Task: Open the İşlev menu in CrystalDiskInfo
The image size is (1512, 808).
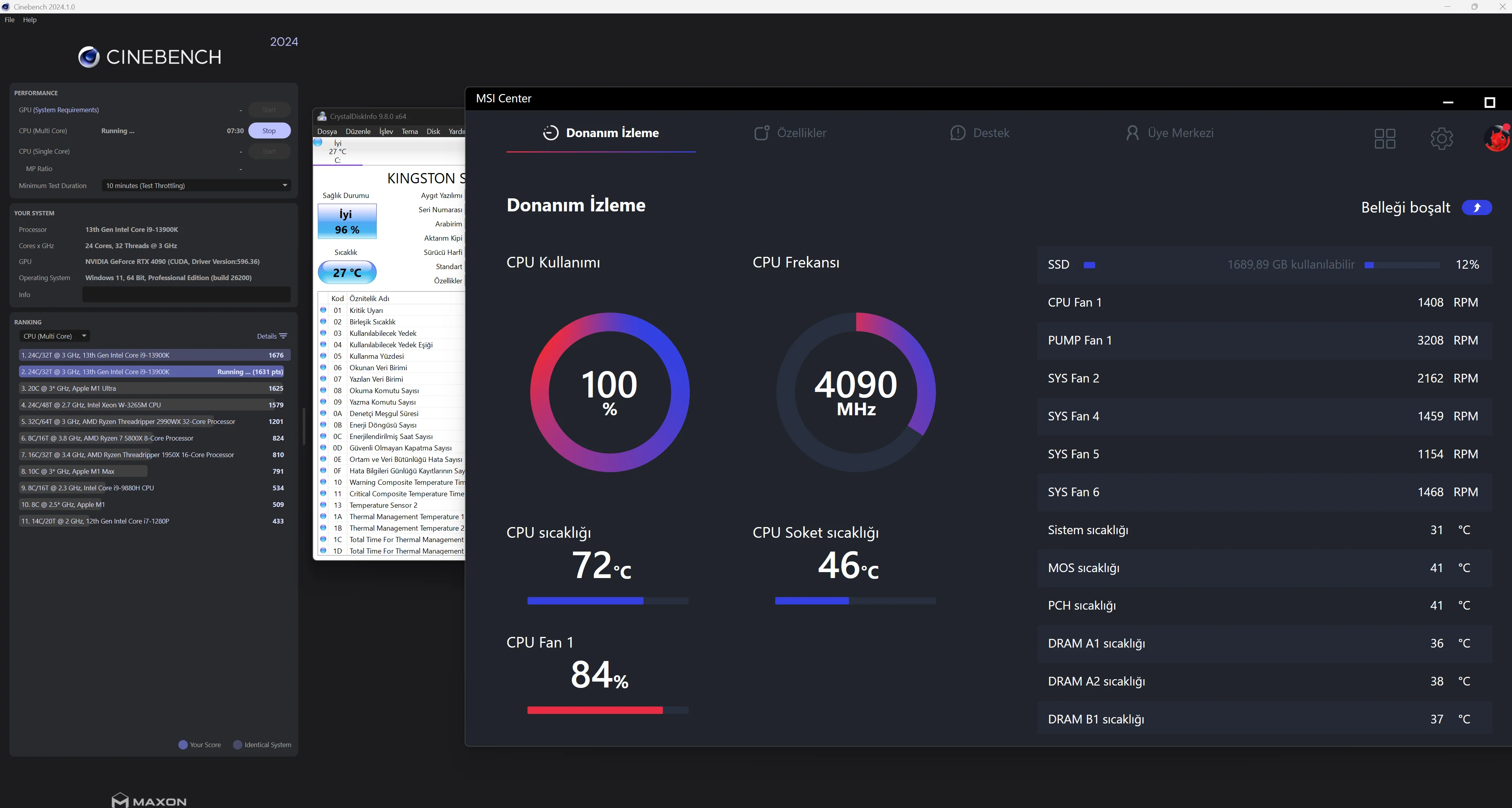Action: click(386, 132)
